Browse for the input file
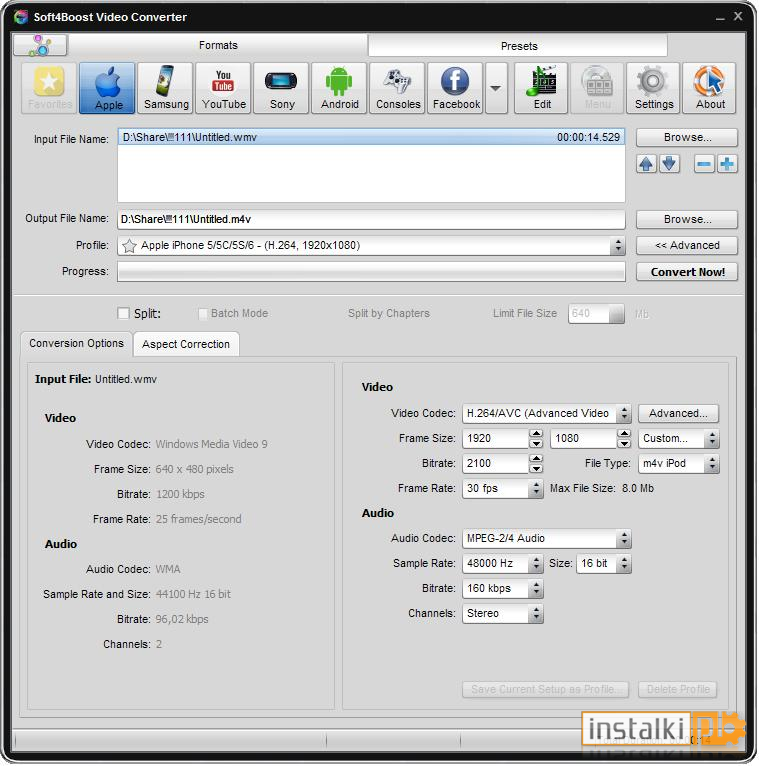 point(686,137)
